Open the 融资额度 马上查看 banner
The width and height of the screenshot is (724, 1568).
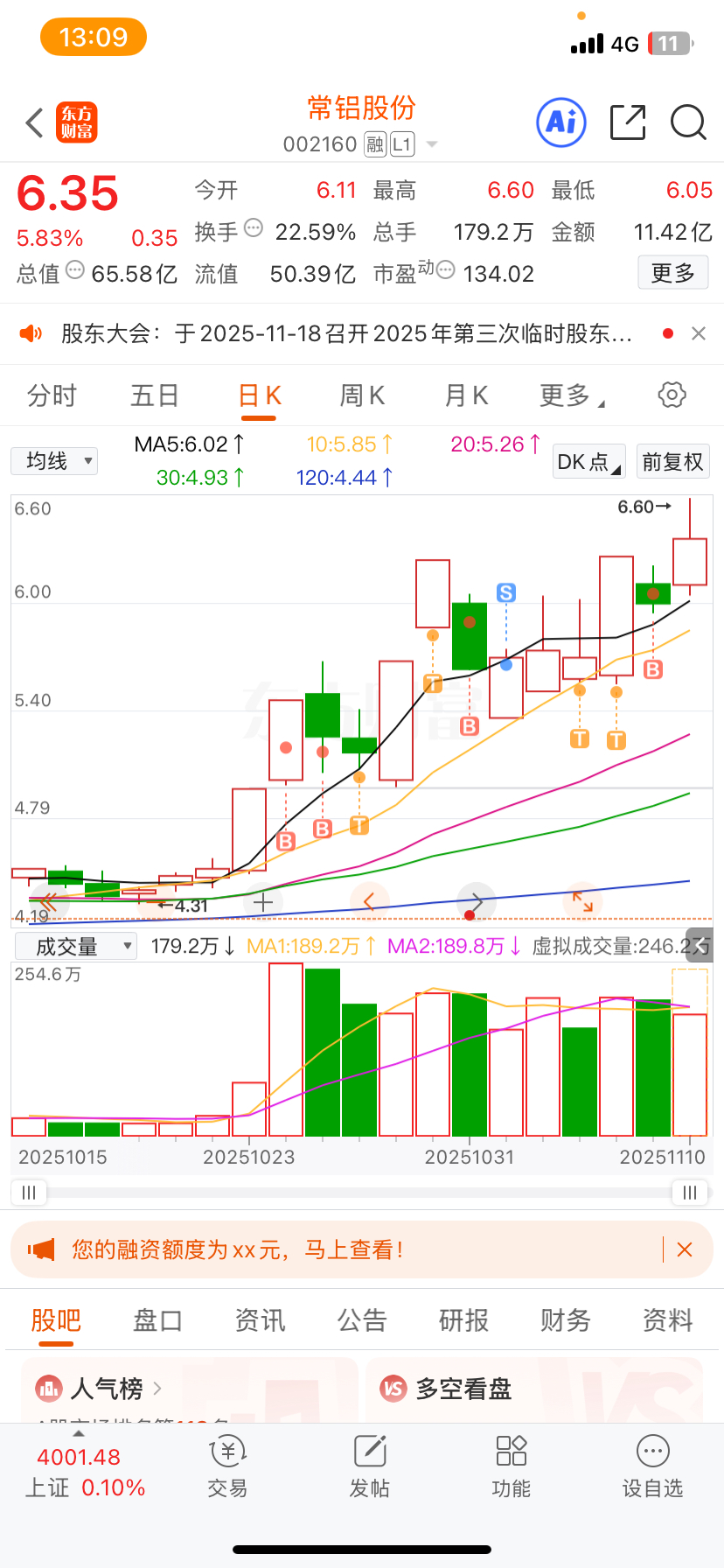(x=362, y=1249)
